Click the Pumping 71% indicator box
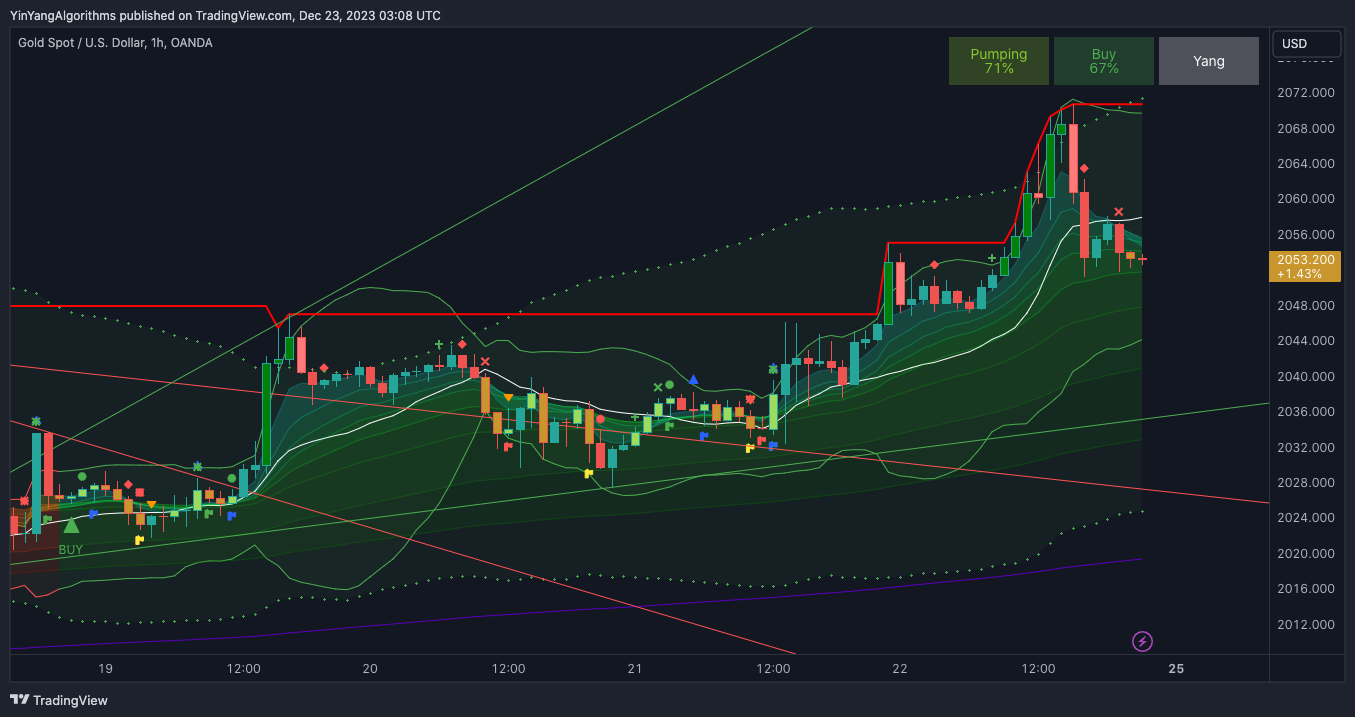Viewport: 1355px width, 717px height. [998, 61]
